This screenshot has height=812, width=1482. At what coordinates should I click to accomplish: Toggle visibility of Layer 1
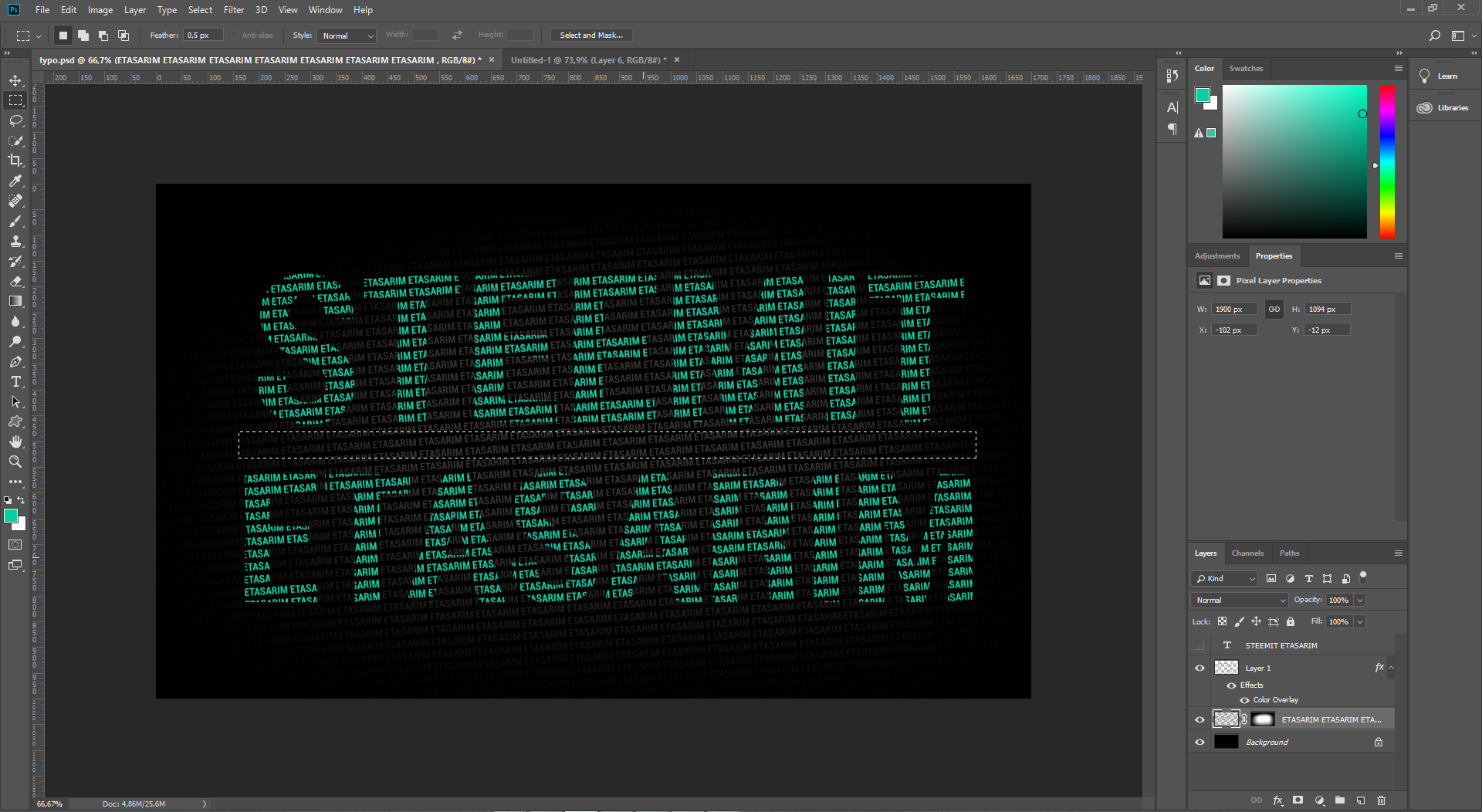pyautogui.click(x=1199, y=668)
